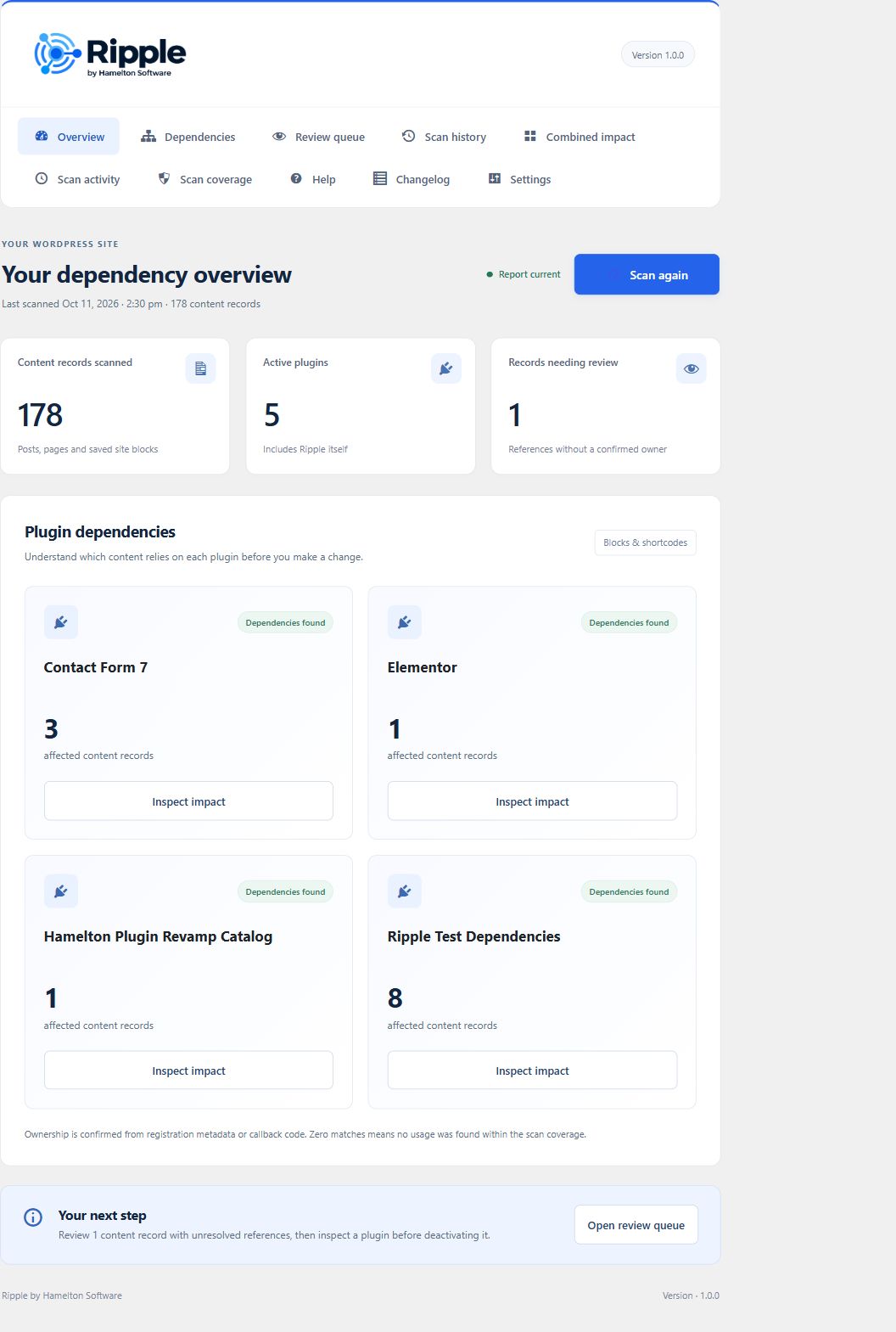Screen dimensions: 896x1332
Task: Click the Open review queue button
Action: pos(636,1225)
